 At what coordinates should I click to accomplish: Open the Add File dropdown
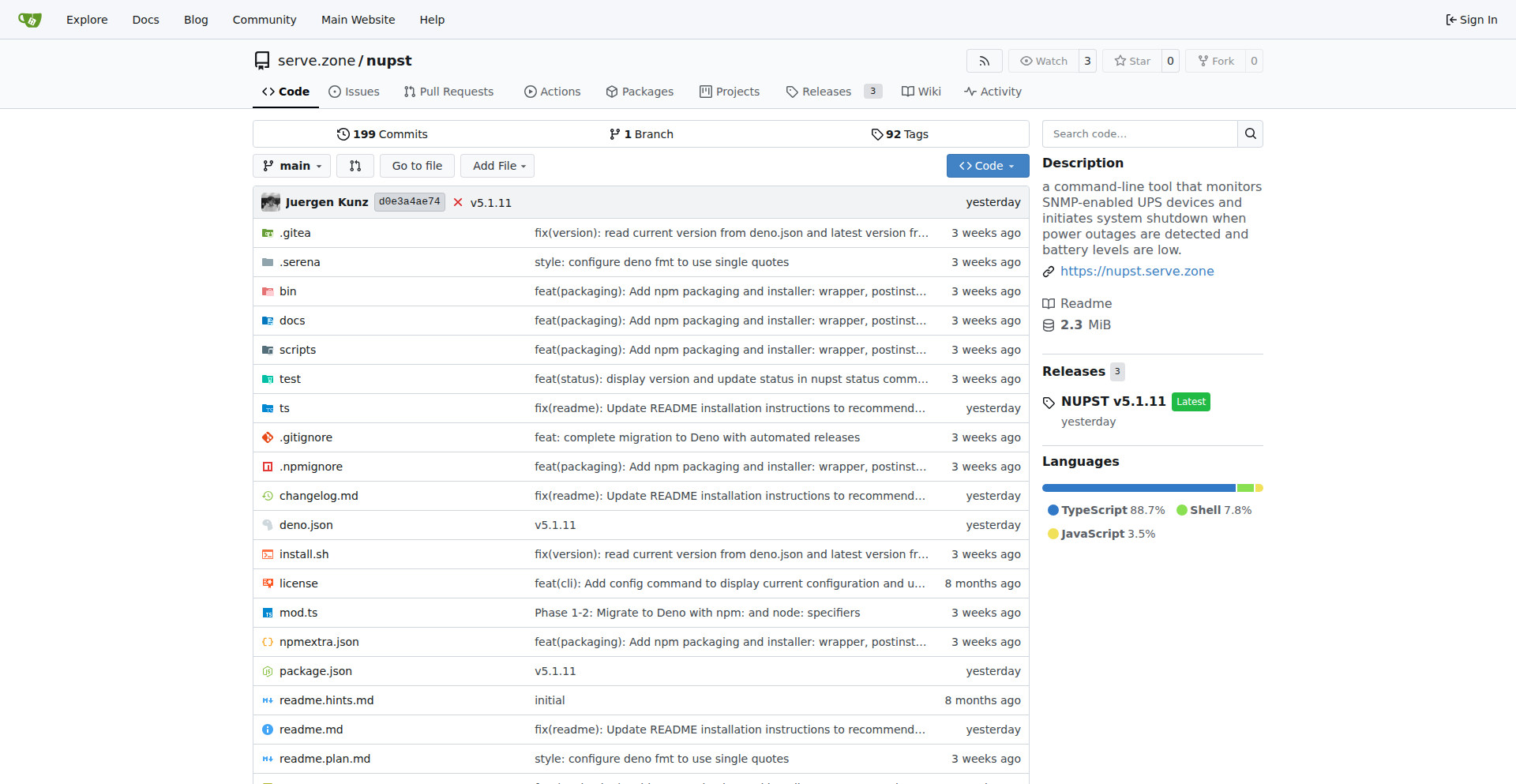(498, 166)
